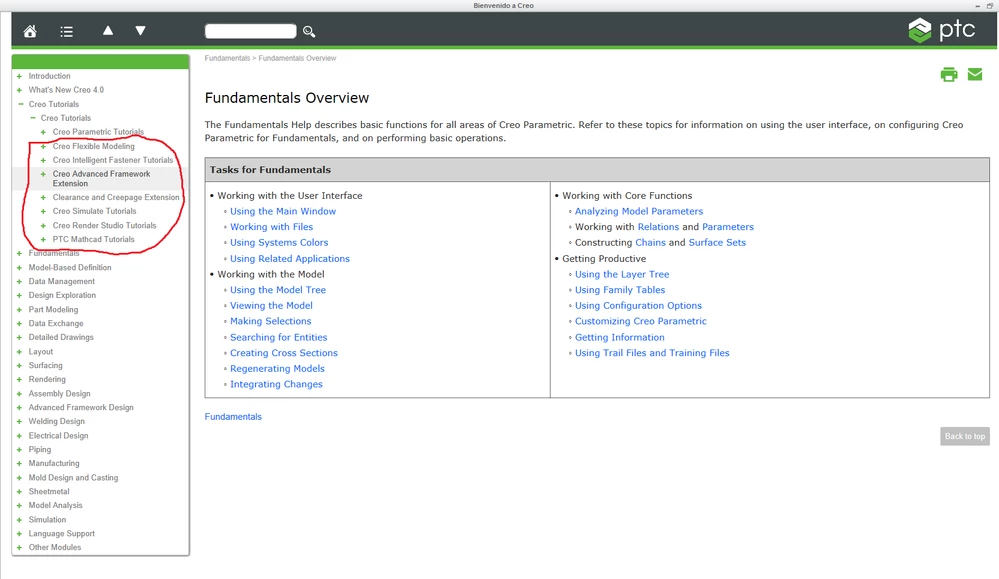Open Electrical Design tree item

tap(58, 436)
